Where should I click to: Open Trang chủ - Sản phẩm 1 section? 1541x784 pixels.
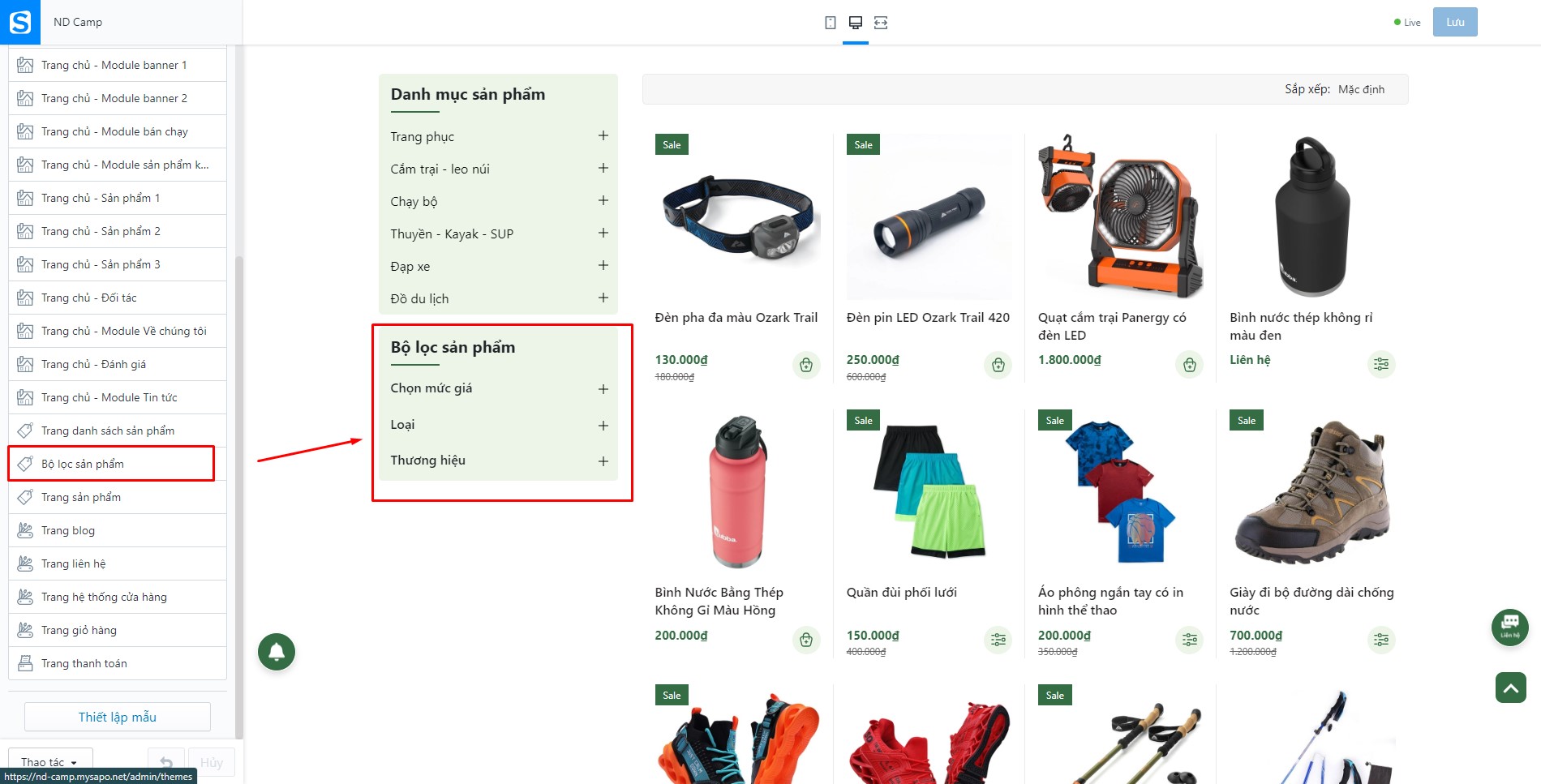(118, 198)
